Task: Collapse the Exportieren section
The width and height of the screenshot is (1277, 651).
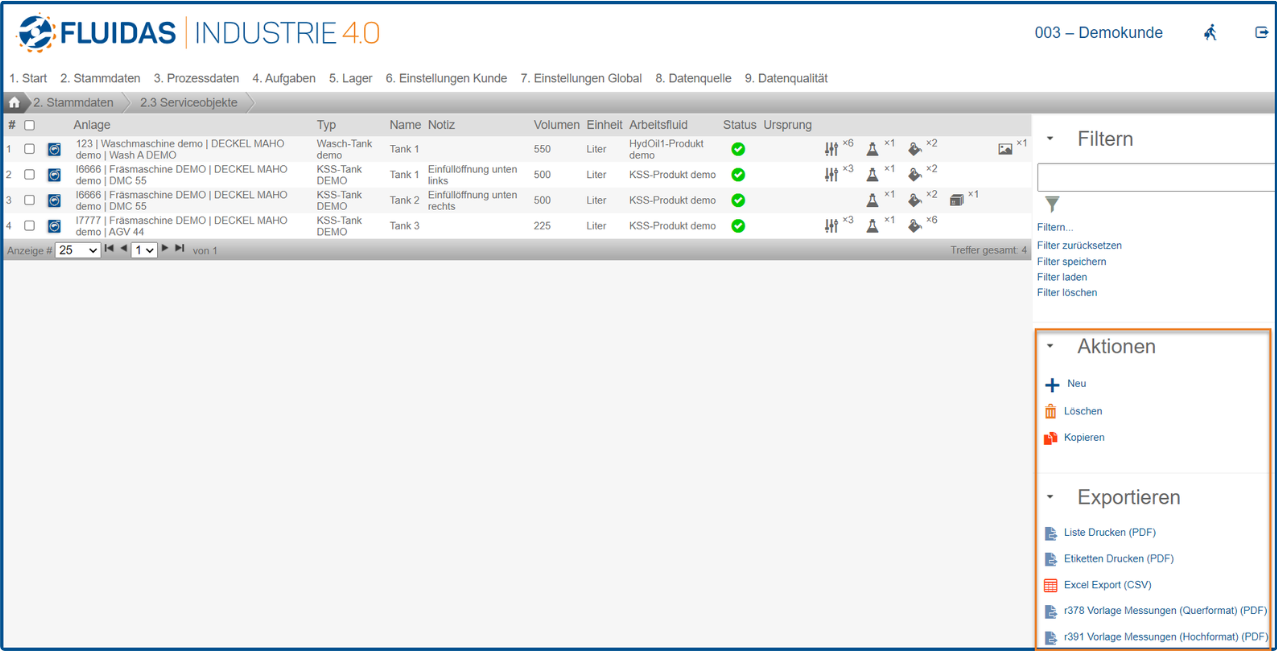Action: [1050, 497]
